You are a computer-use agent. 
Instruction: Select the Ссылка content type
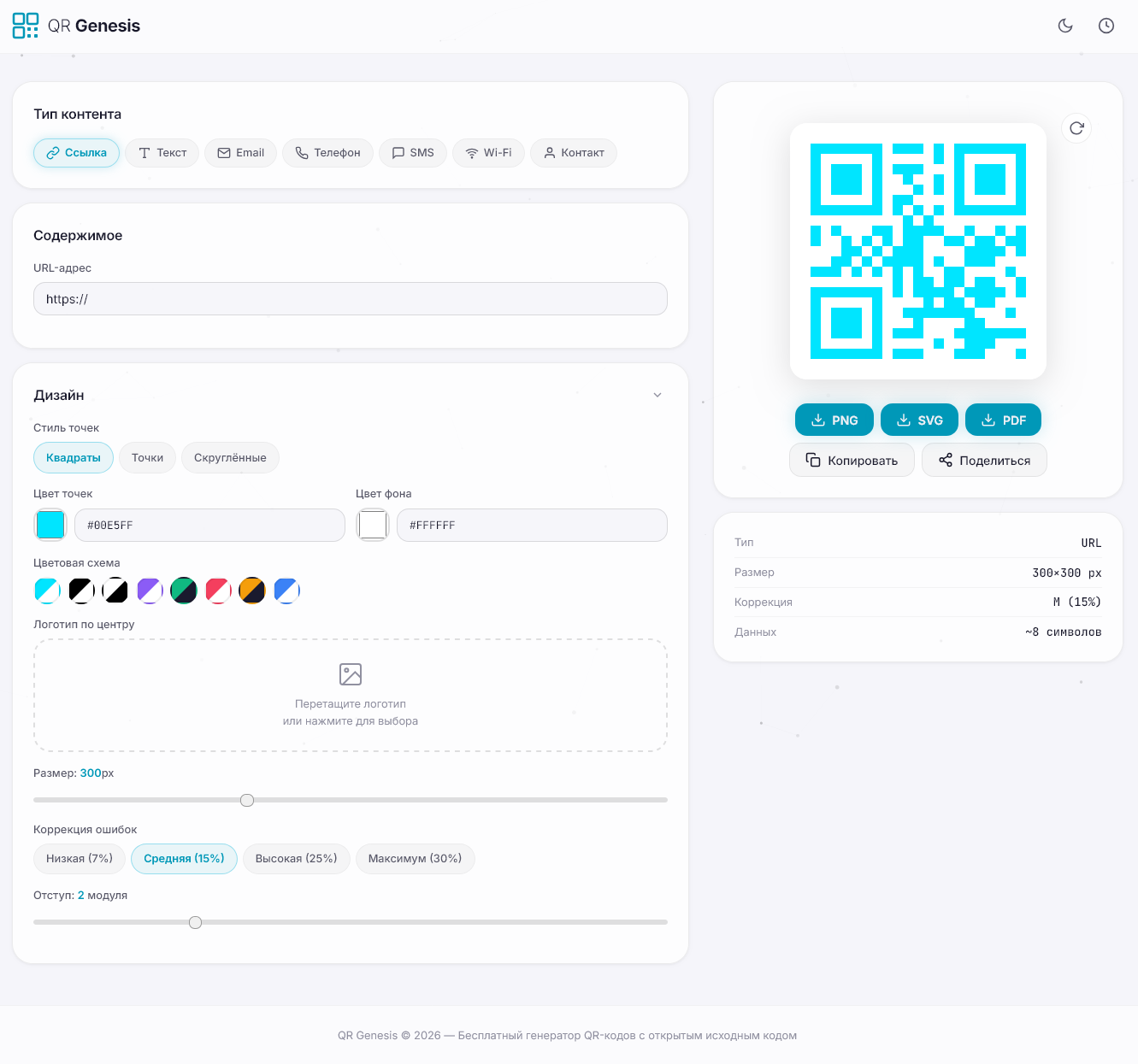click(x=77, y=153)
